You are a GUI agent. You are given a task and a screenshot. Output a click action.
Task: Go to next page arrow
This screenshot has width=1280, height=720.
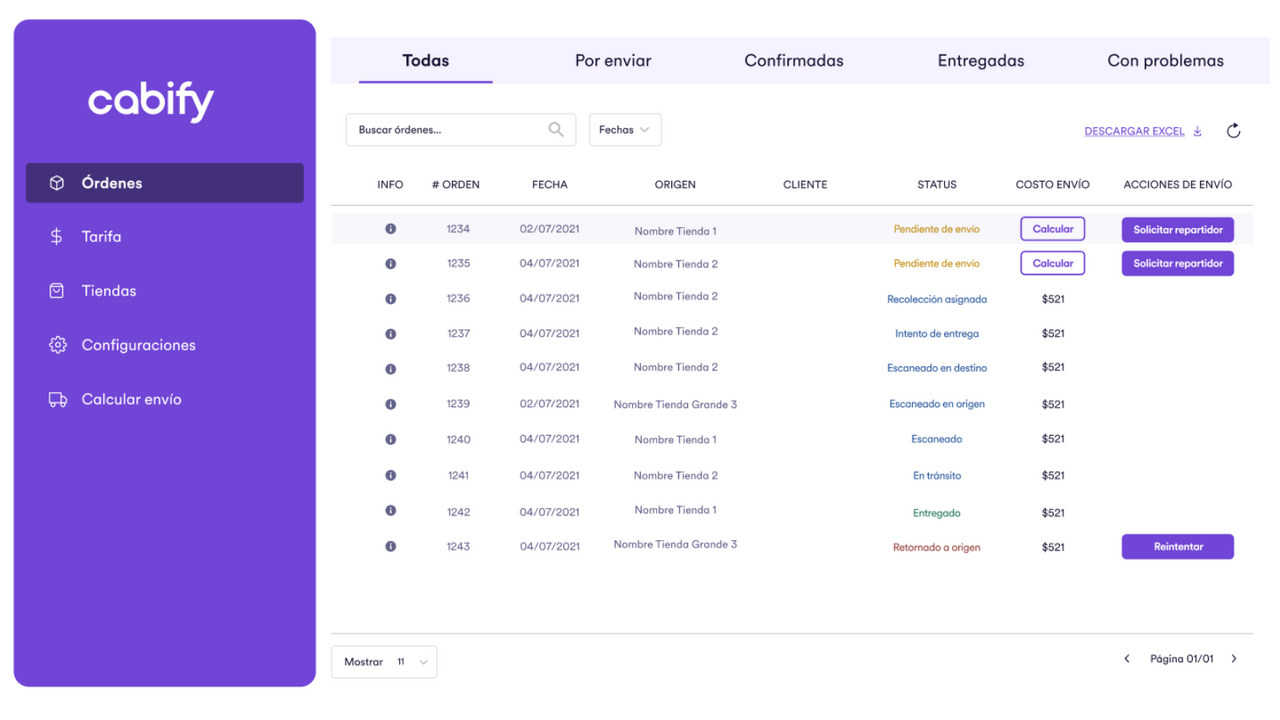coord(1234,659)
